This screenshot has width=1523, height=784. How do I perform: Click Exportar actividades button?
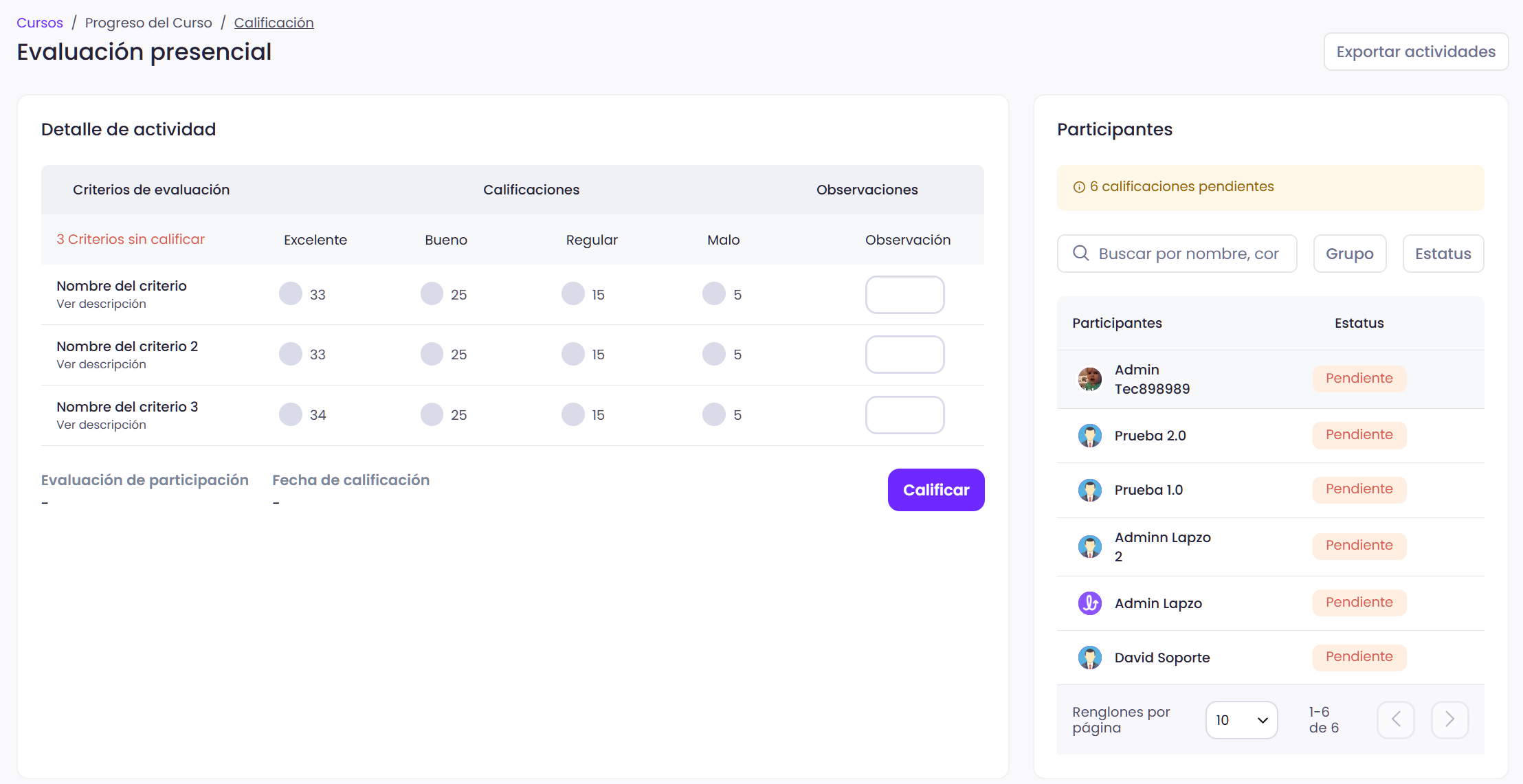pos(1416,52)
